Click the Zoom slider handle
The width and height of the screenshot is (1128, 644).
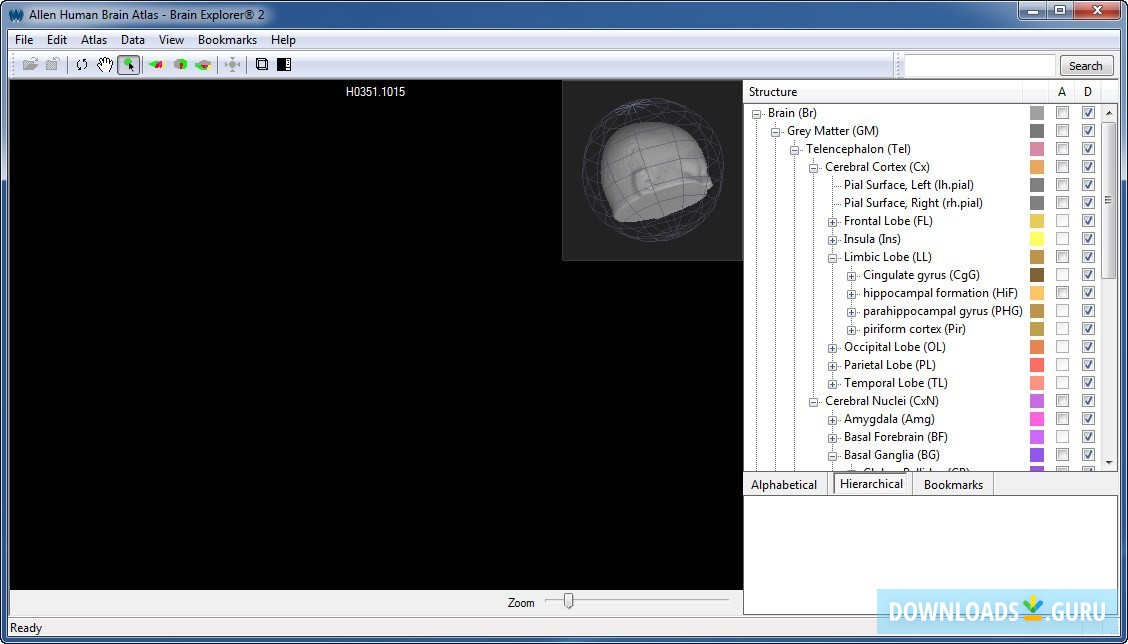pos(569,601)
